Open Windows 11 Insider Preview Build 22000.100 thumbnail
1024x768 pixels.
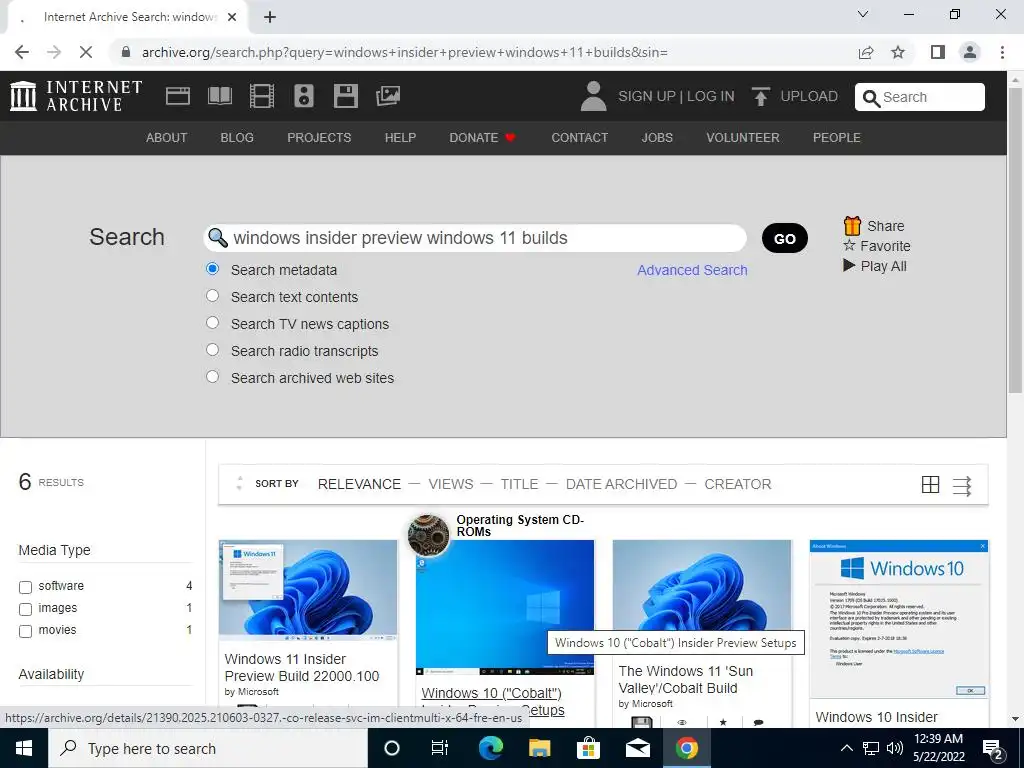click(308, 590)
